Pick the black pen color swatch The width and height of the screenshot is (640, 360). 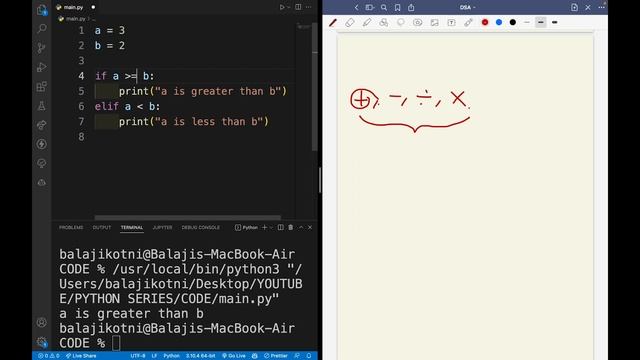pos(513,22)
